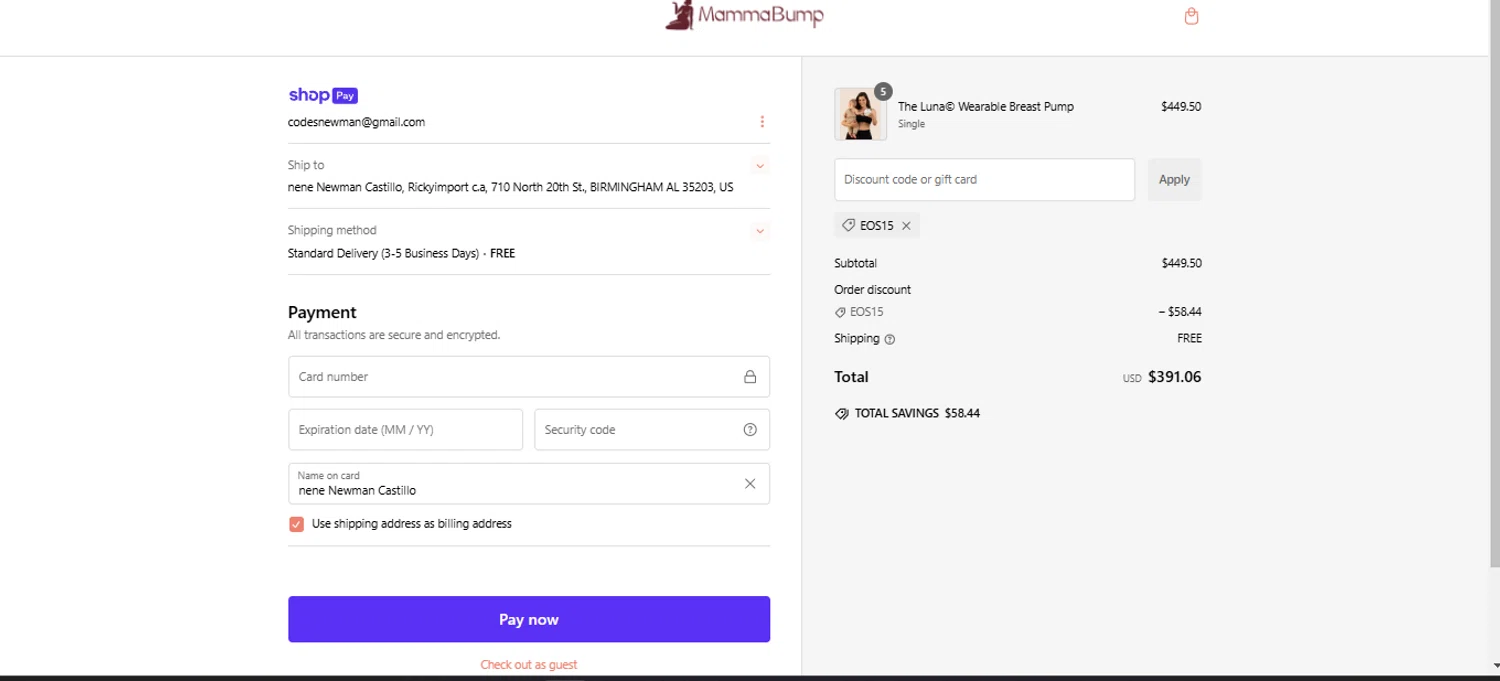Click the Birmingham AL shipping address text
The height and width of the screenshot is (681, 1500).
(x=510, y=187)
